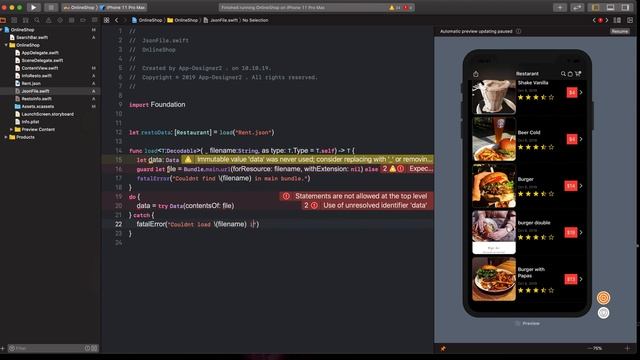This screenshot has width=640, height=360.
Task: Open SearchBar.swift in the navigator
Action: [x=32, y=37]
